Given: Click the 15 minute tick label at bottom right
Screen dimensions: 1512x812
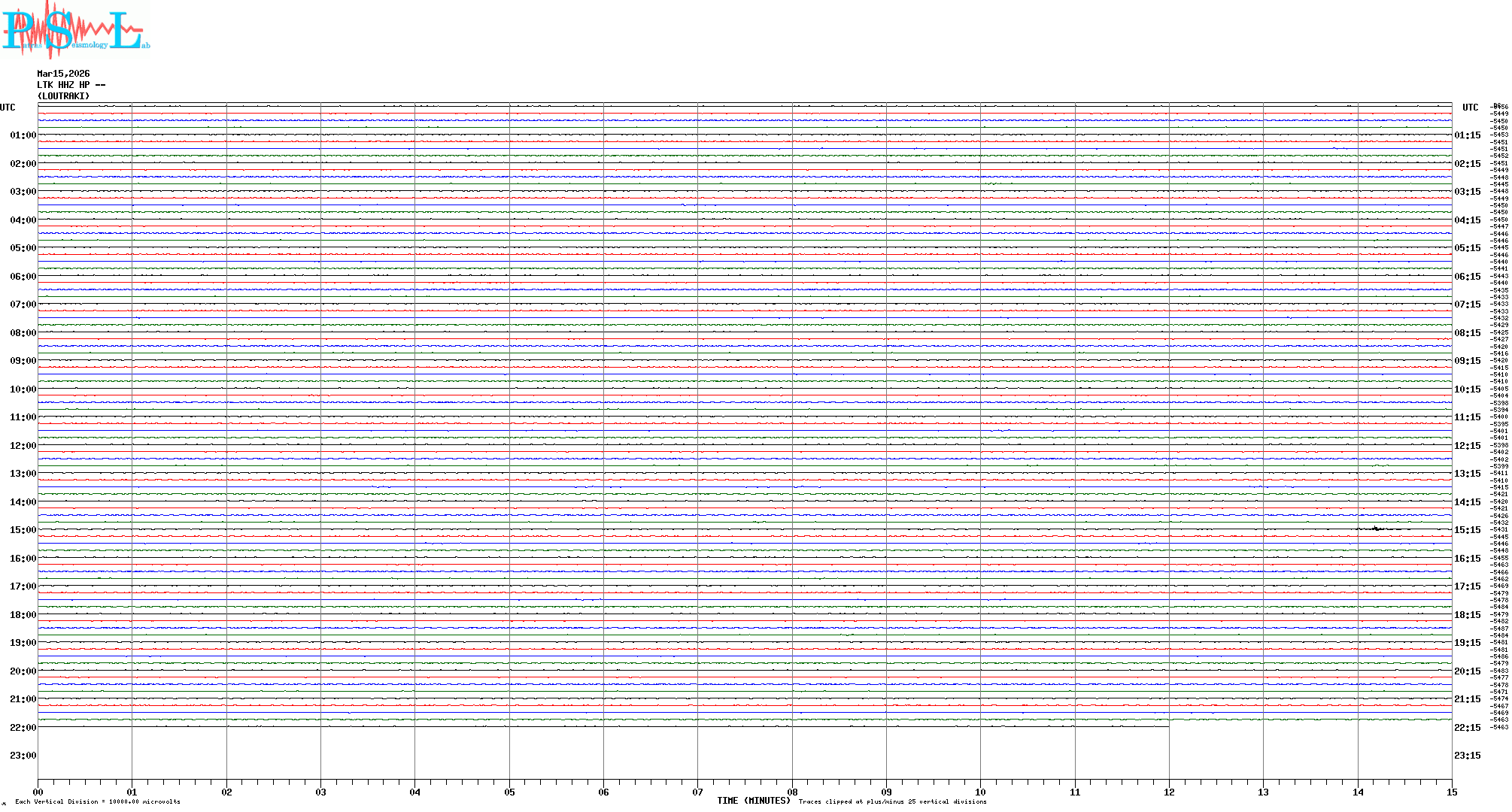Looking at the screenshot, I should (1451, 792).
